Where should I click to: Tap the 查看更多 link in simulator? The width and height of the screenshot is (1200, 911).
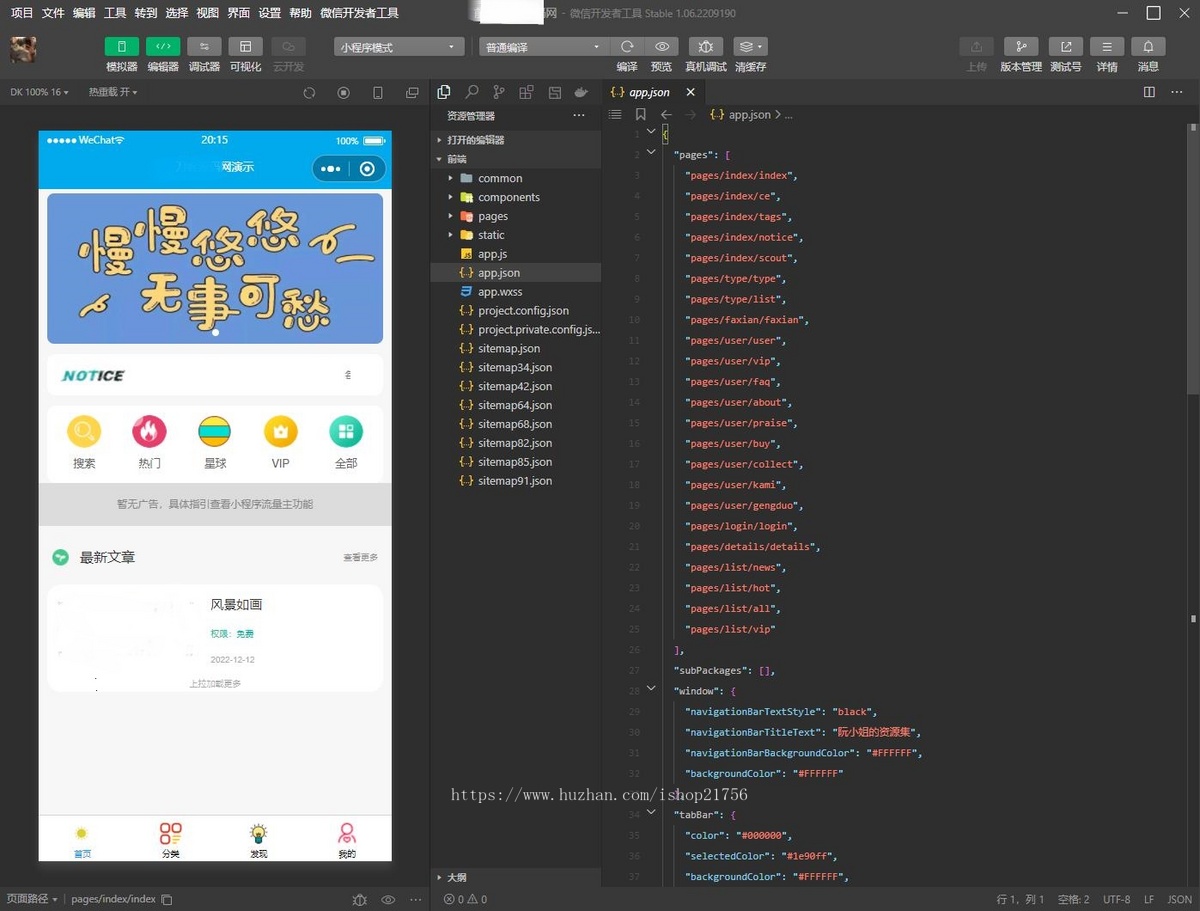point(361,558)
